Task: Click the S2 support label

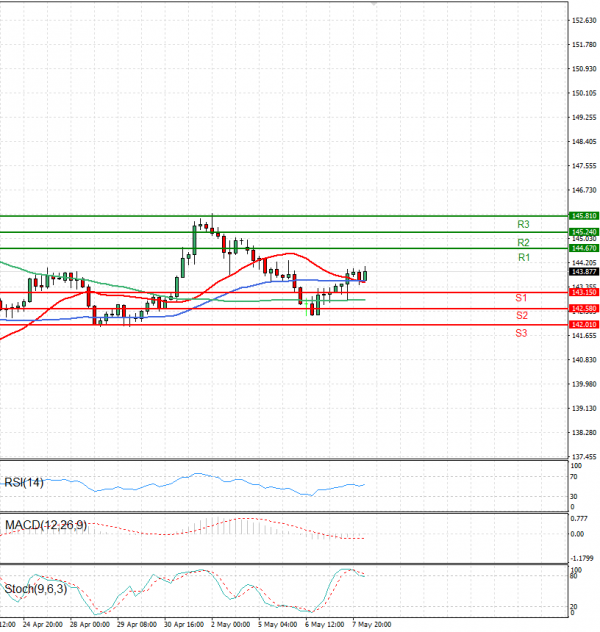Action: click(521, 315)
